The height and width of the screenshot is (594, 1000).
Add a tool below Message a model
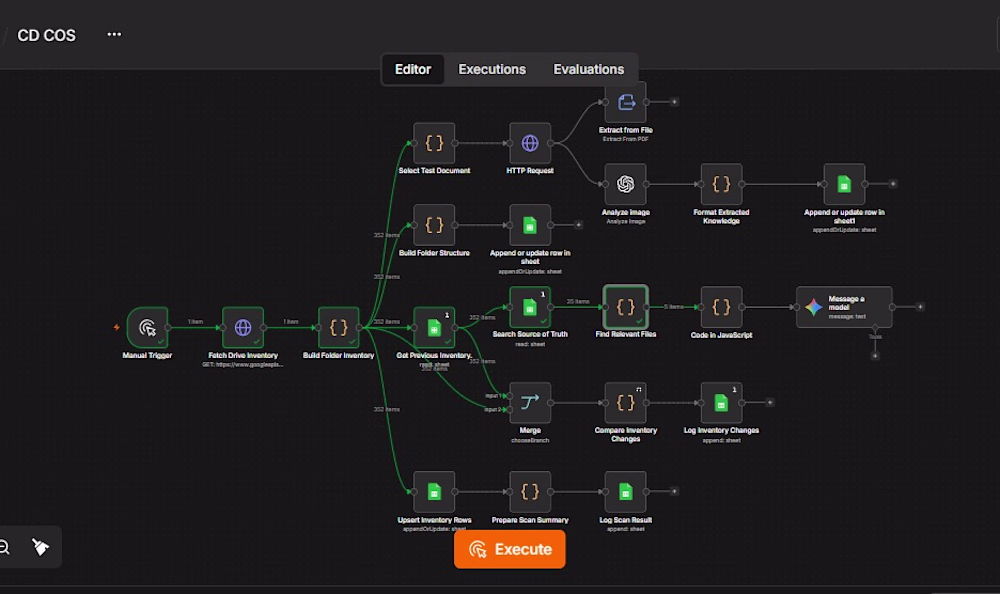point(875,356)
